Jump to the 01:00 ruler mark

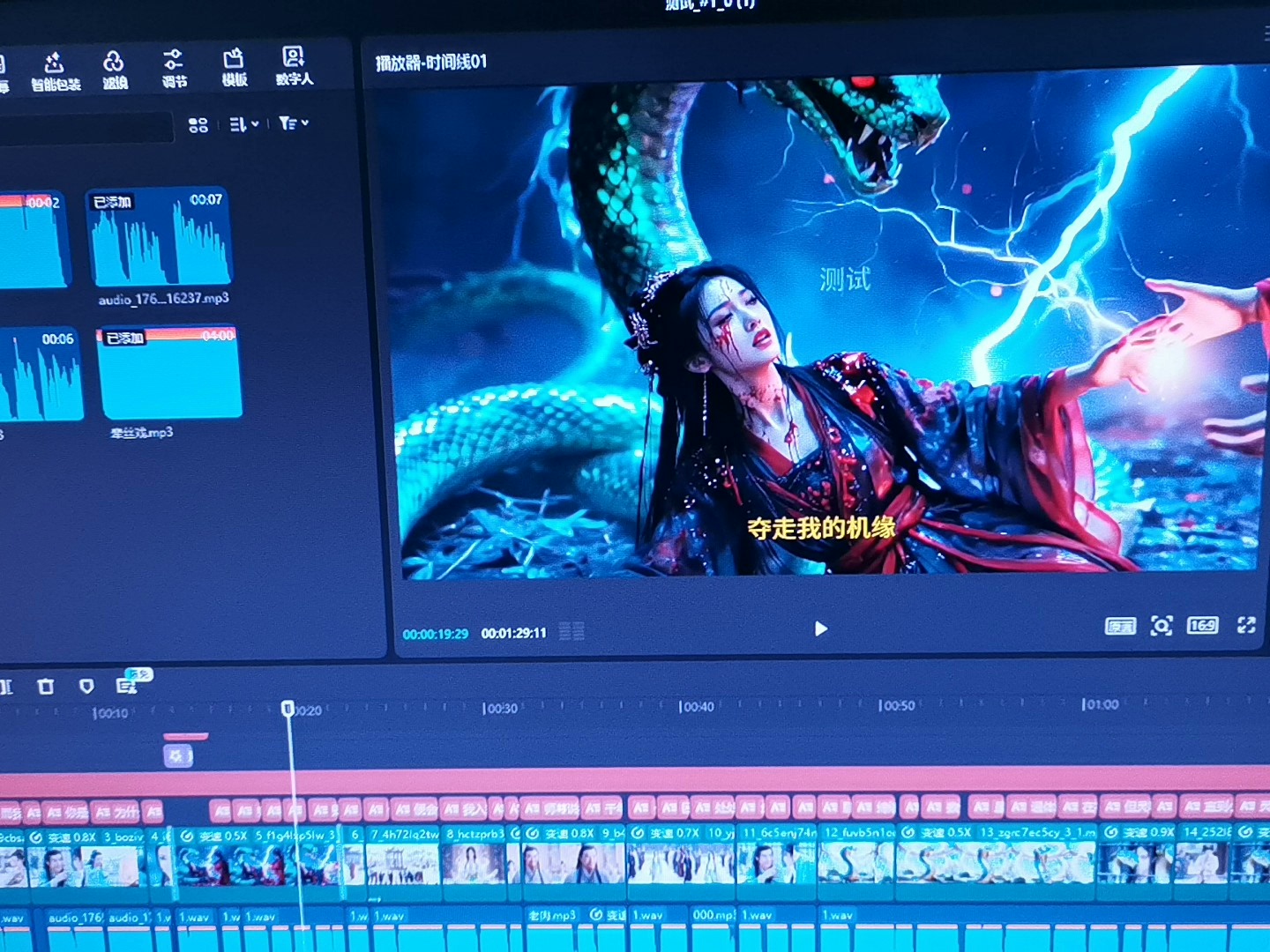click(1101, 704)
